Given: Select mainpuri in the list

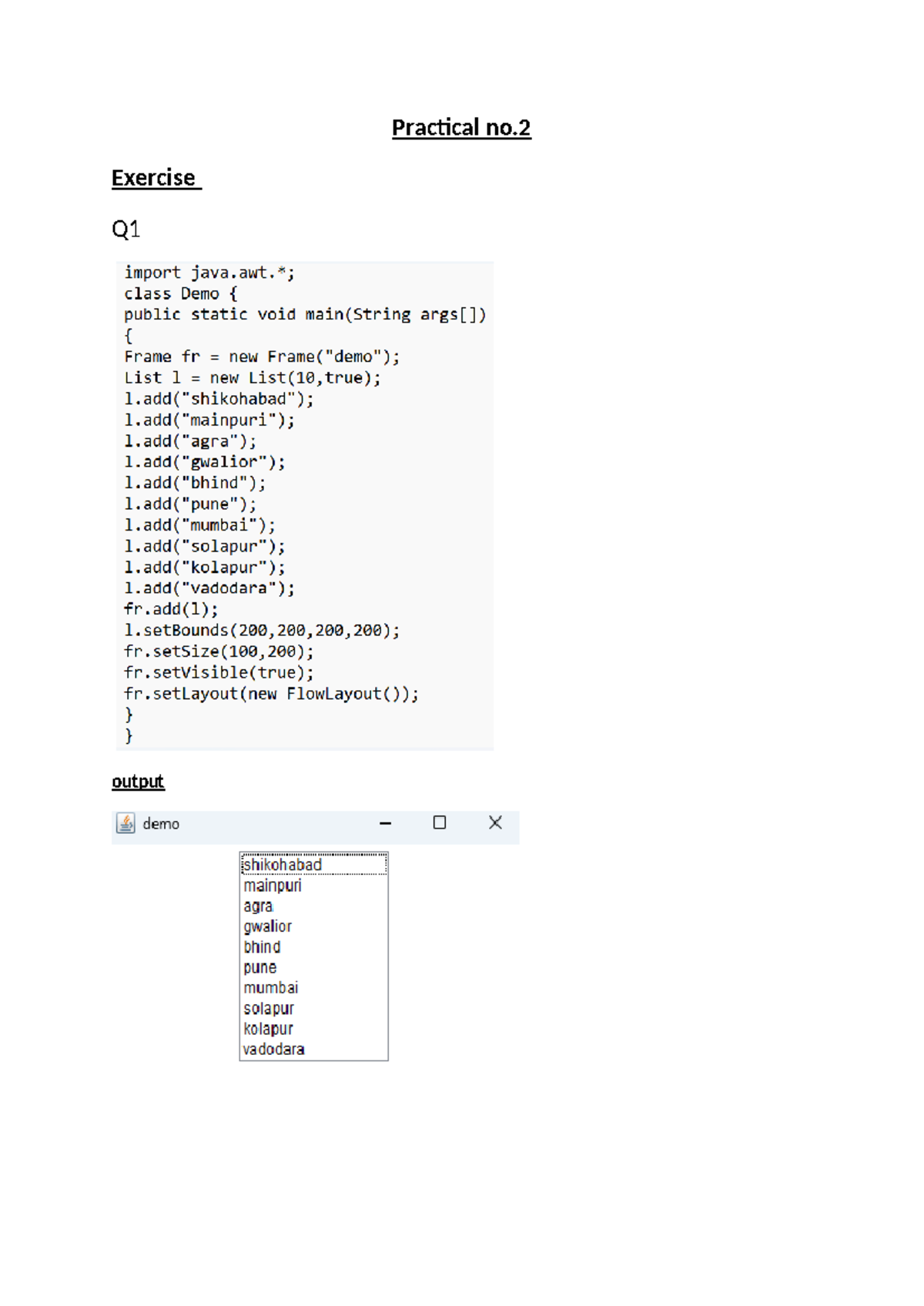Looking at the screenshot, I should point(313,886).
